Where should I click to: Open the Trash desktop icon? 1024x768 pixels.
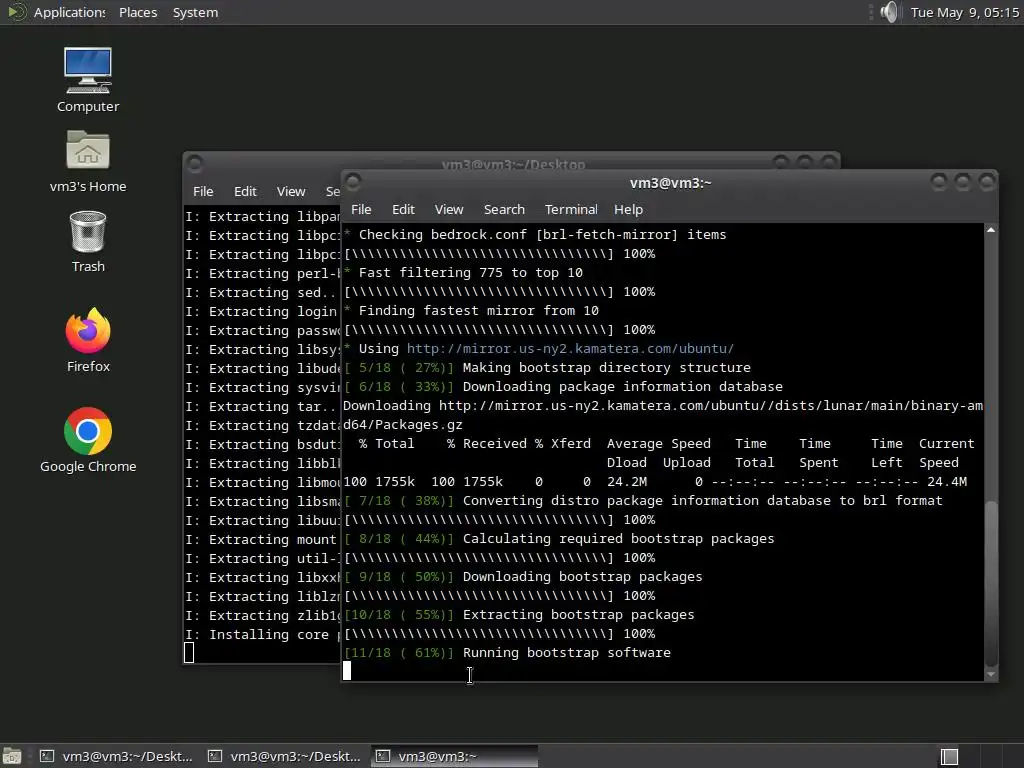click(88, 241)
